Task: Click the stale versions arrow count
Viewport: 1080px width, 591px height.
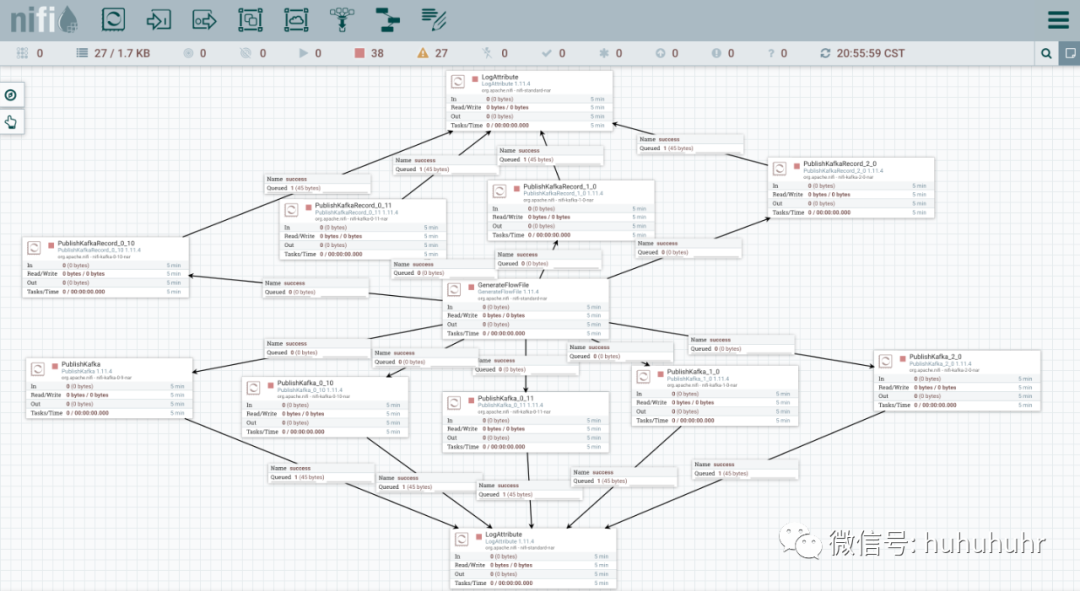Action: coord(667,53)
